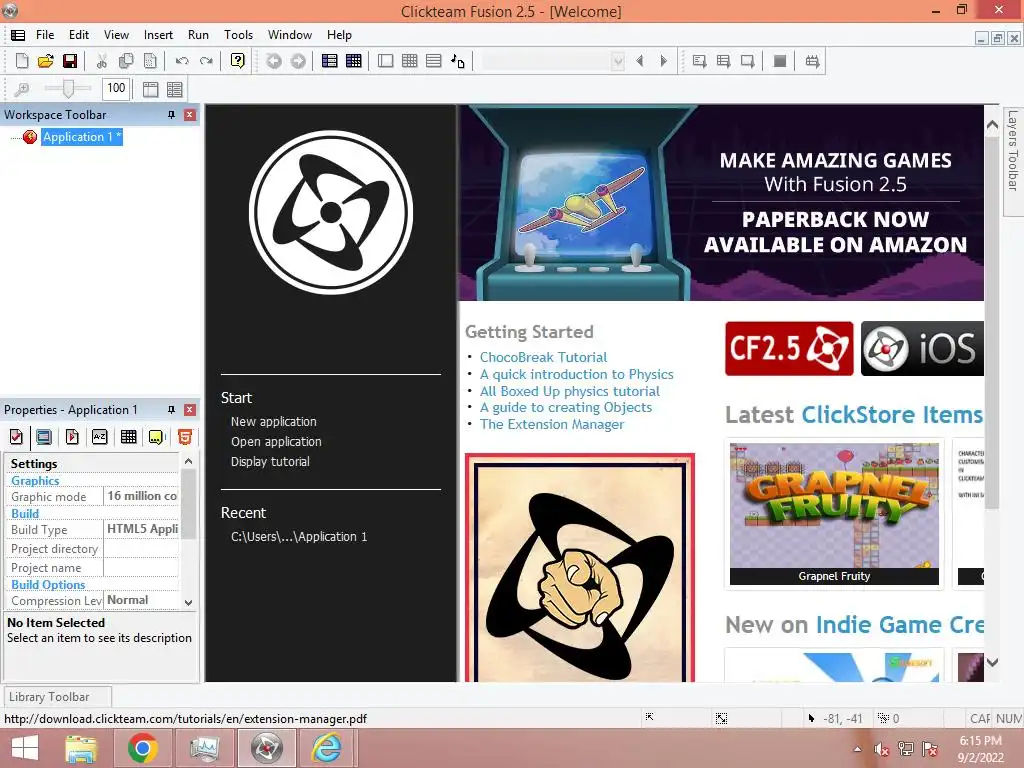Viewport: 1024px width, 768px height.
Task: Open the dark-grid editor icon next to the Storyboard icon
Action: (x=354, y=61)
